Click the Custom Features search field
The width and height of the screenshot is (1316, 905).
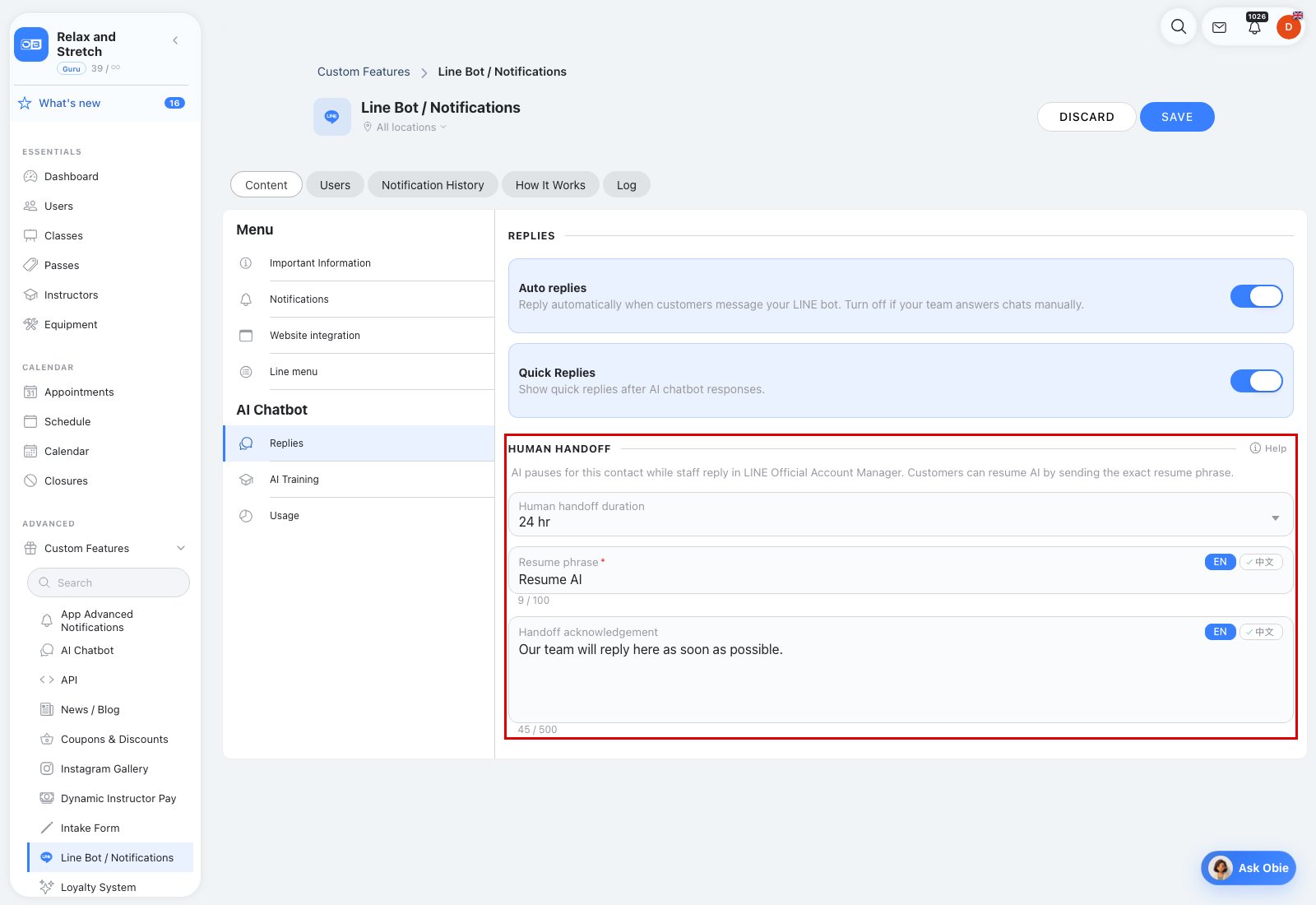tap(109, 582)
